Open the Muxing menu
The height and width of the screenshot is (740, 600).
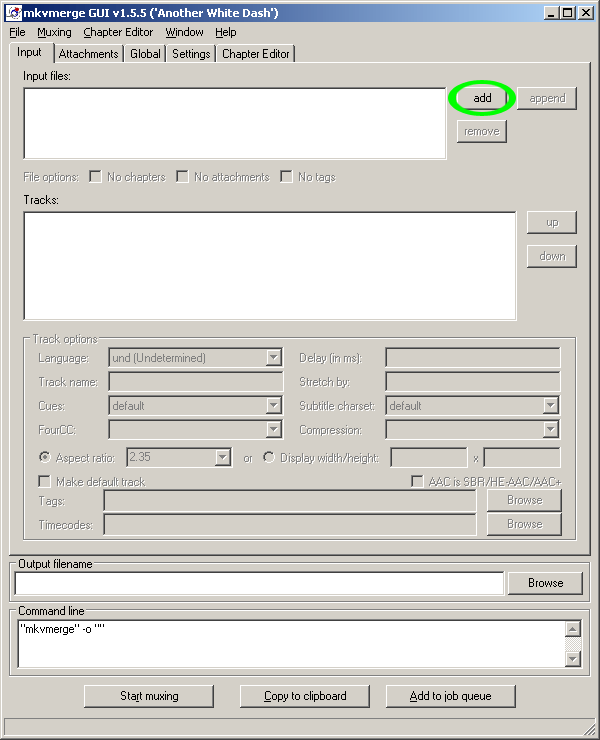coord(54,33)
